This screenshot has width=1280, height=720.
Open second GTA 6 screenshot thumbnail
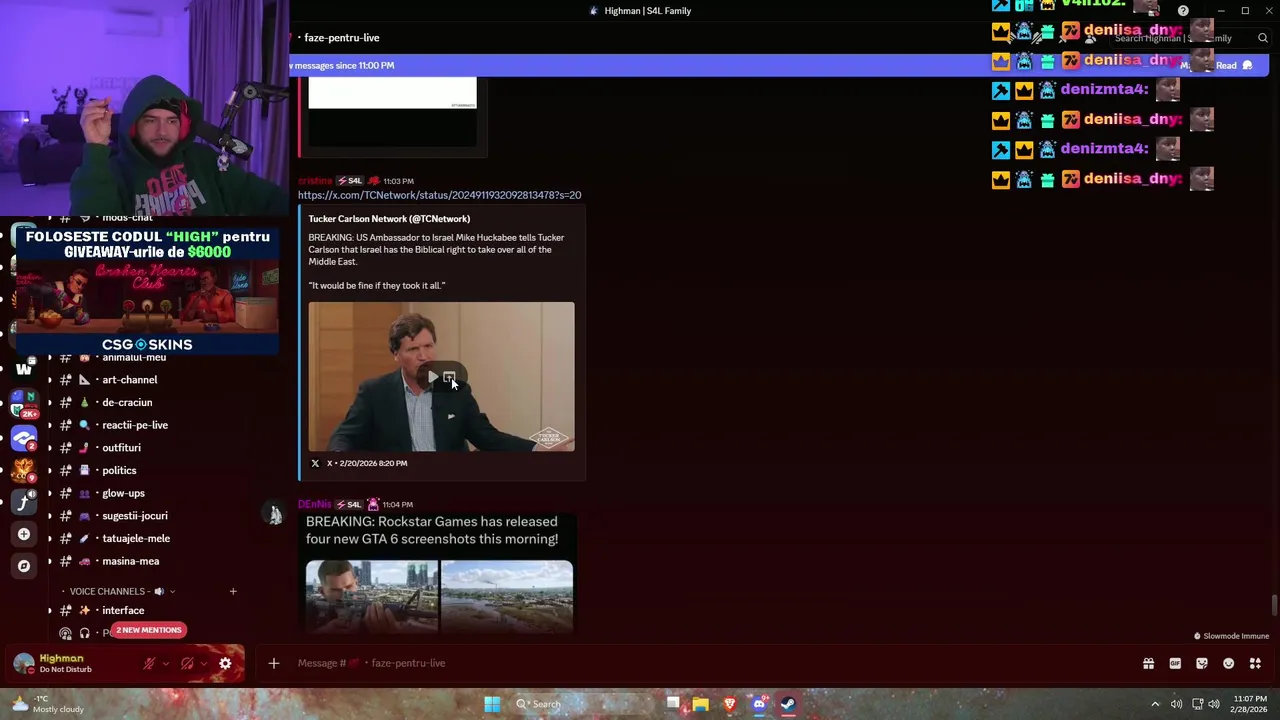507,597
